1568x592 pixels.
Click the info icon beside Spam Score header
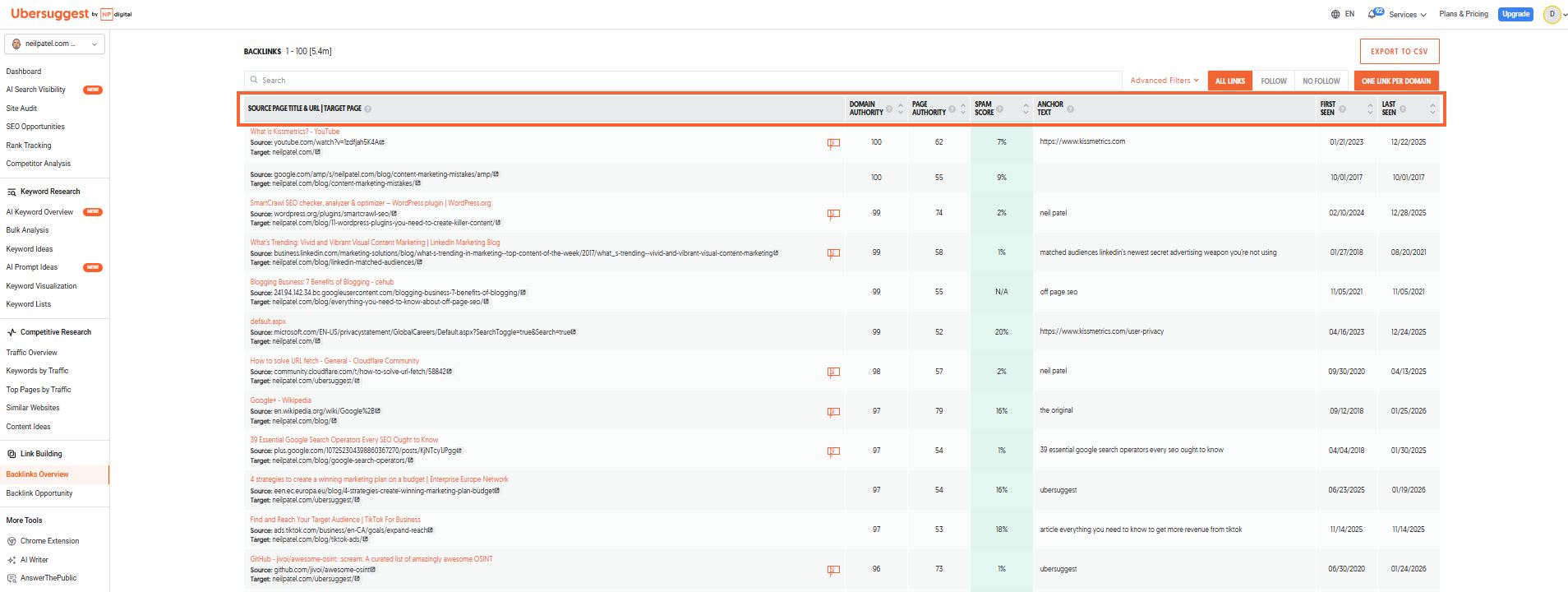(x=1000, y=109)
